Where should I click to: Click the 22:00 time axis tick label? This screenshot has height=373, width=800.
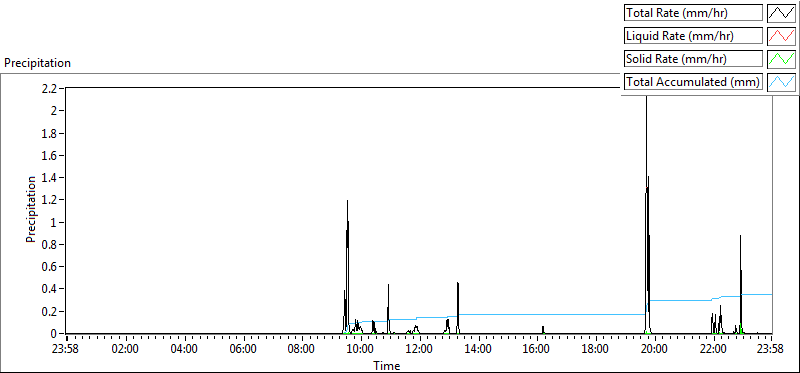713,350
